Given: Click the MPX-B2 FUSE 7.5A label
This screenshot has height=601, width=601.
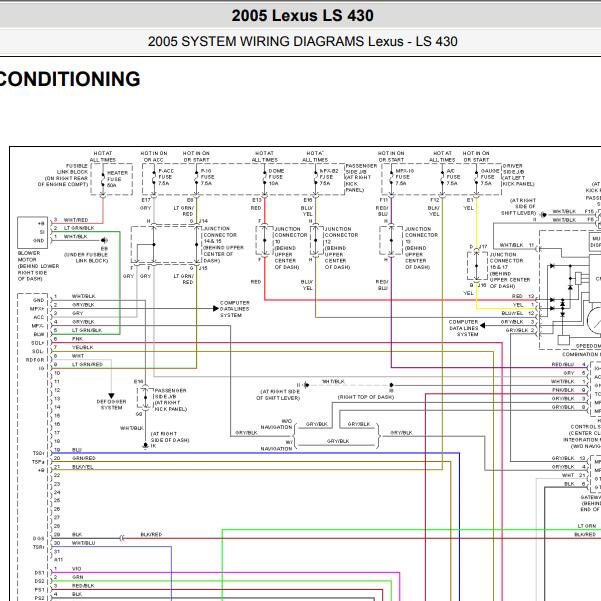Looking at the screenshot, I should 328,177.
